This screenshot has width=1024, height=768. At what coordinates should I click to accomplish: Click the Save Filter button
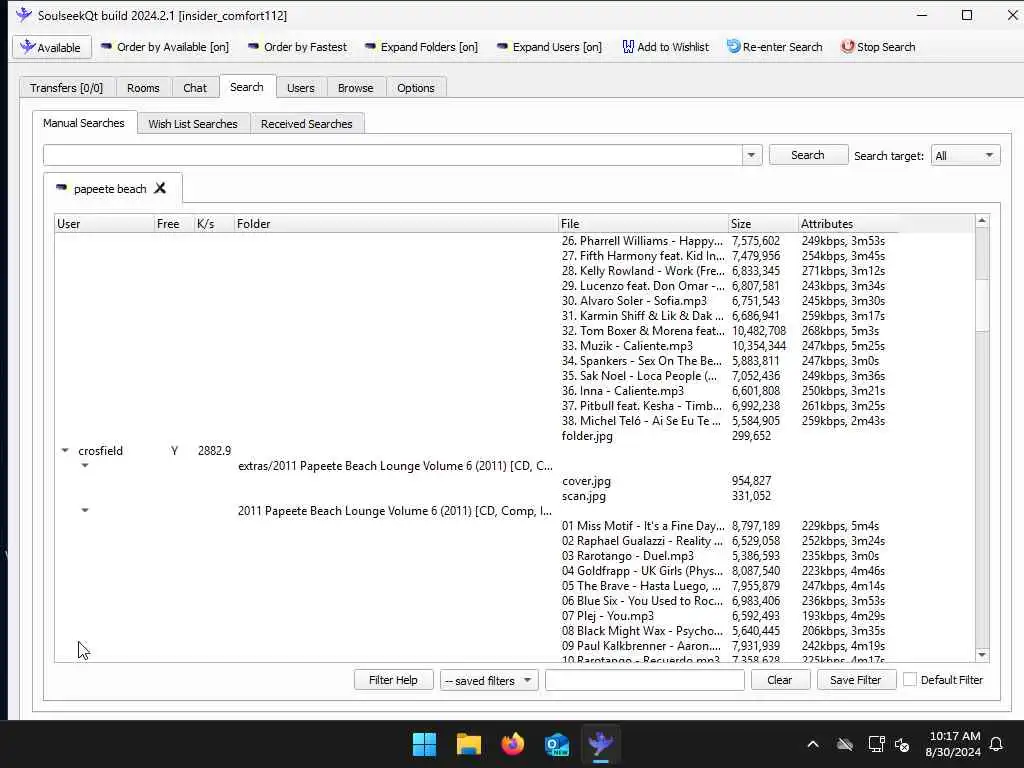click(x=856, y=680)
